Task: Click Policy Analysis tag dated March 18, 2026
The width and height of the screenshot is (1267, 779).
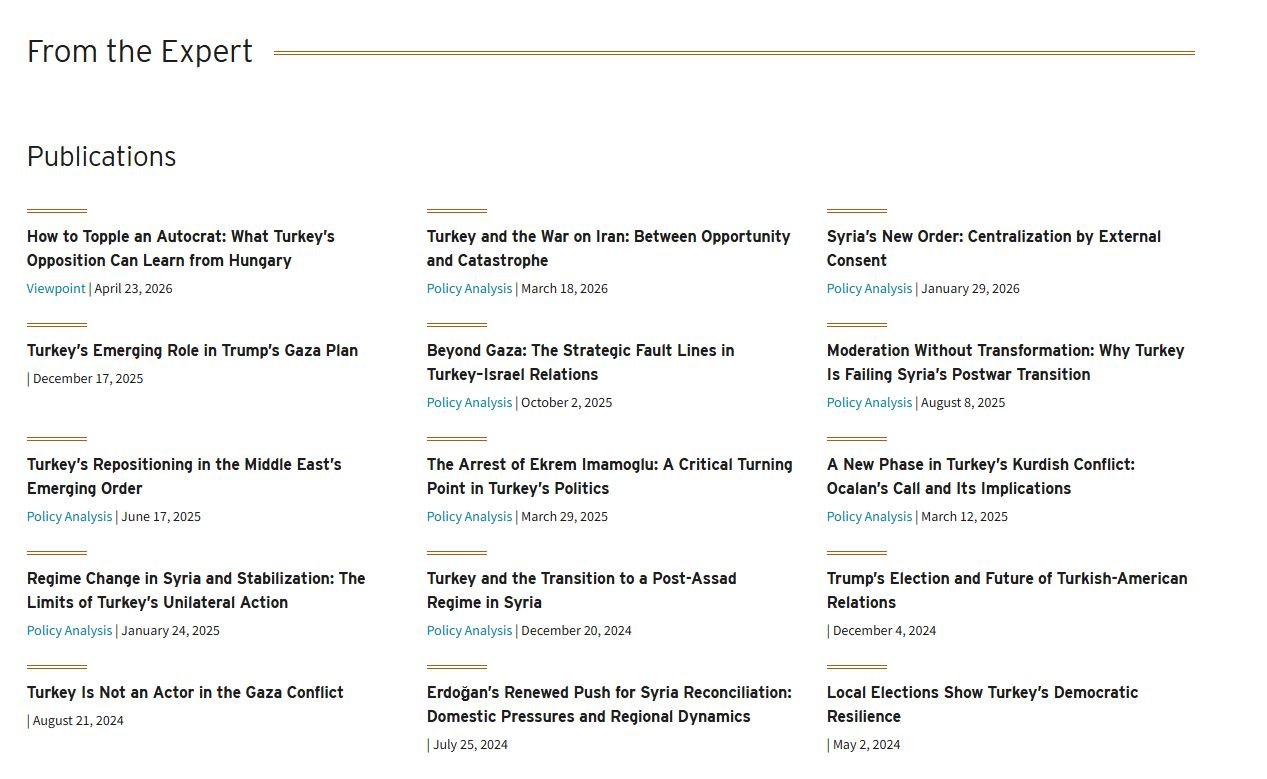Action: point(469,288)
